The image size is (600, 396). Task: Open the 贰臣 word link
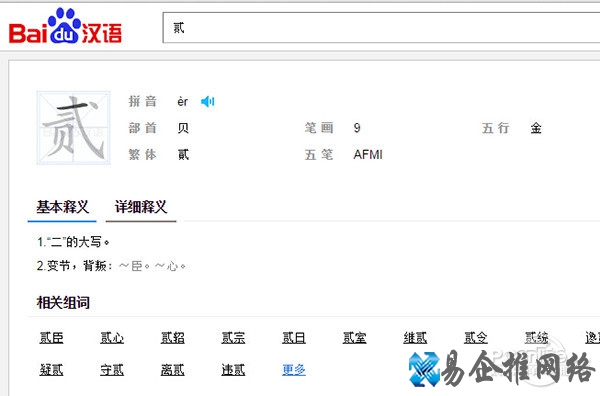(x=51, y=338)
